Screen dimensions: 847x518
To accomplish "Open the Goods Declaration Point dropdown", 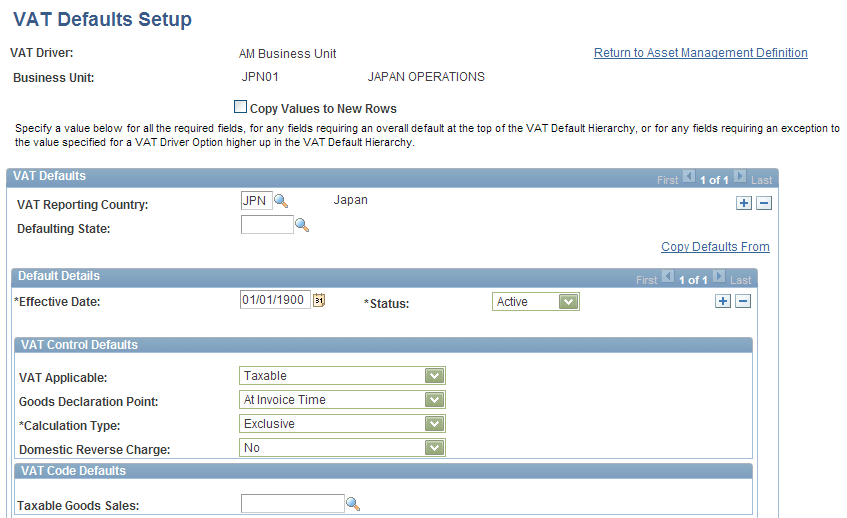I will point(342,400).
